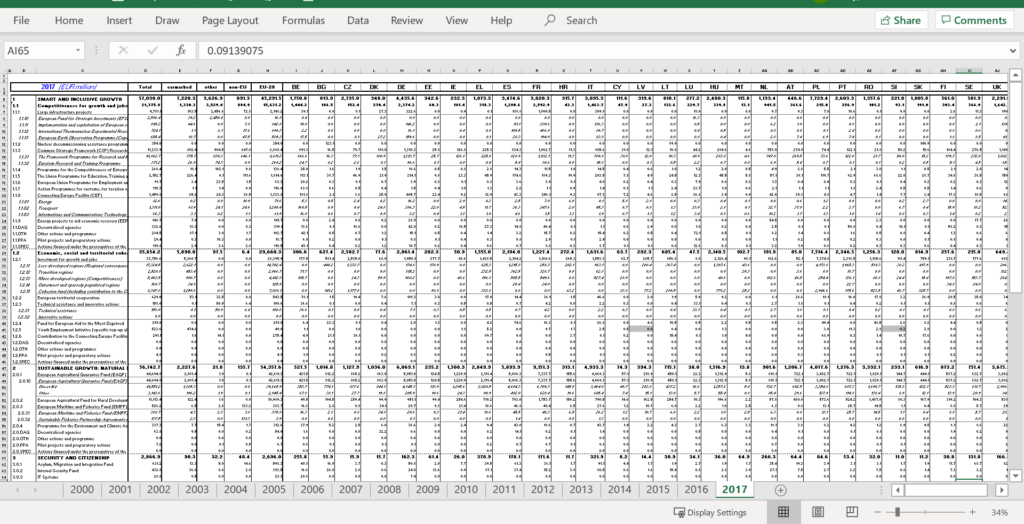Click the Cancel entry X icon

[124, 50]
